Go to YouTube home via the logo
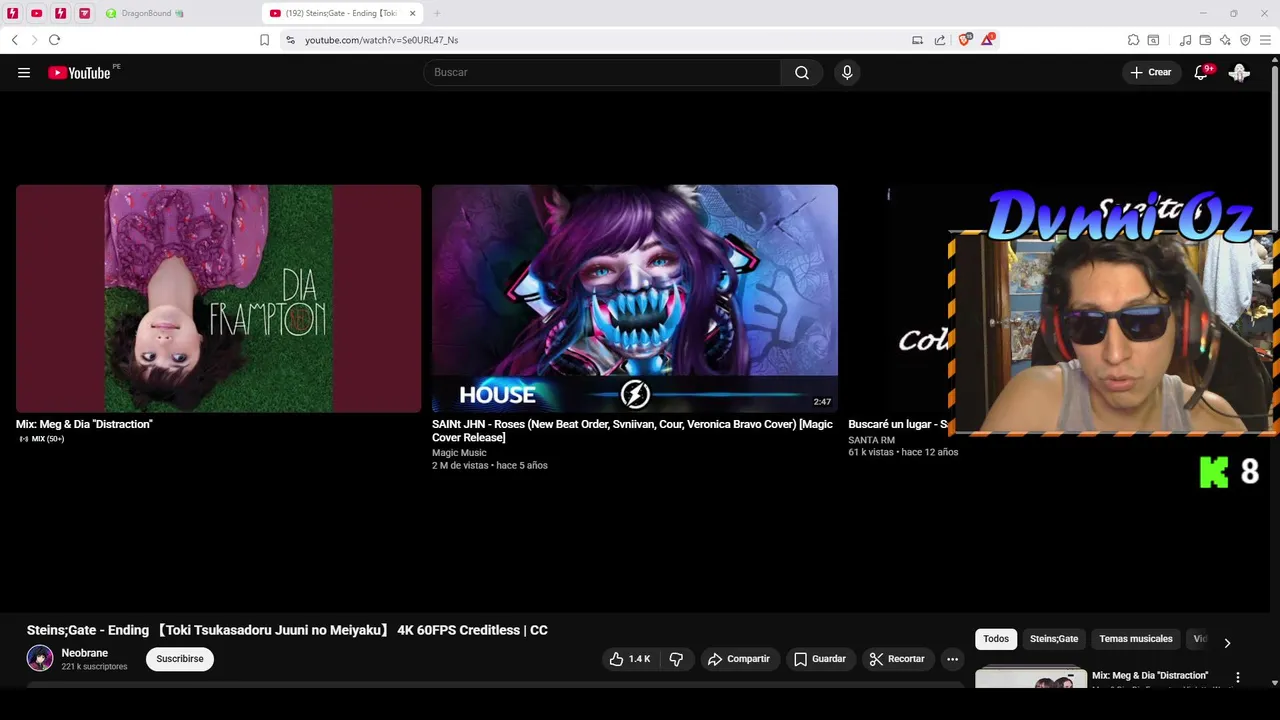The image size is (1280, 720). coord(79,72)
